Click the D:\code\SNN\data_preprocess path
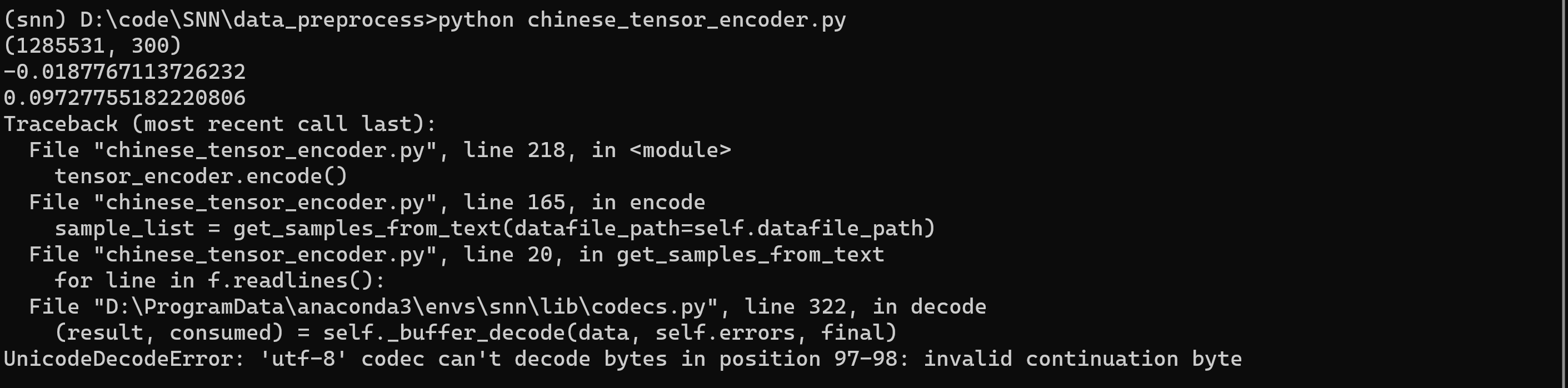This screenshot has height=388, width=1568. (x=252, y=20)
